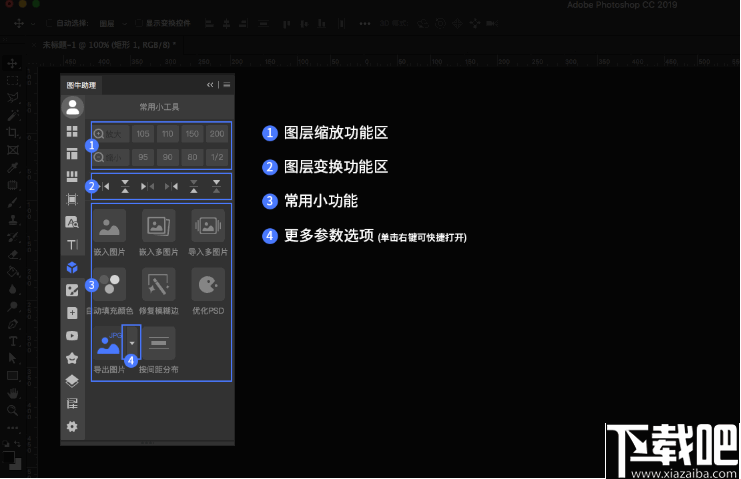
Task: Click the foreground color swatch
Action: pyautogui.click(x=9, y=457)
